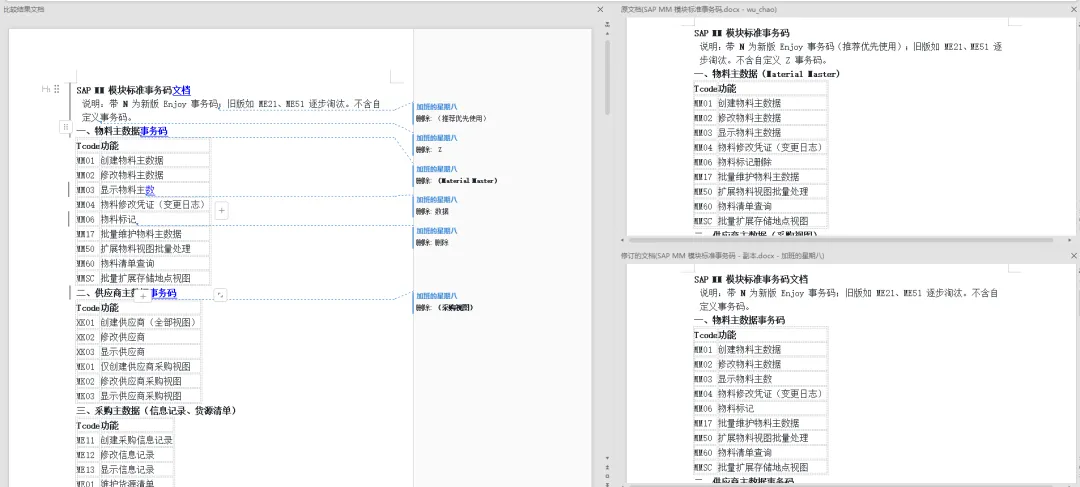The width and height of the screenshot is (1080, 487).
Task: Click pane title 修订的文档(SAP MM 模块标准事务码 - 副本.docx)
Action: (x=723, y=256)
